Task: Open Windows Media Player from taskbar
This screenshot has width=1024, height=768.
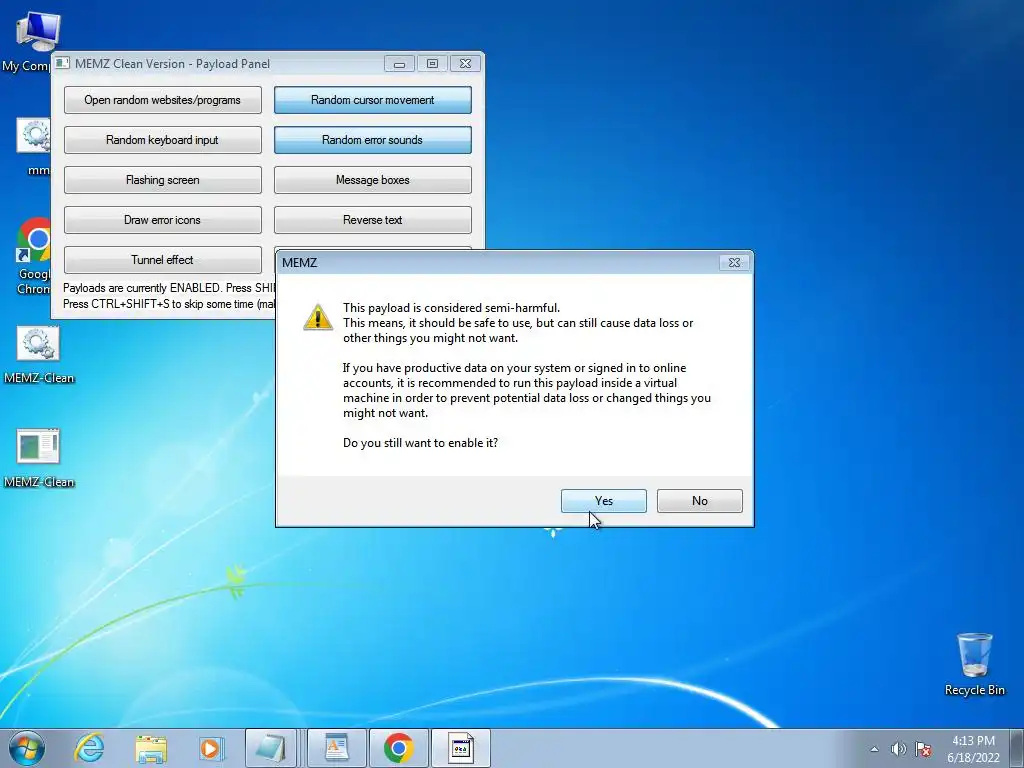Action: 211,748
